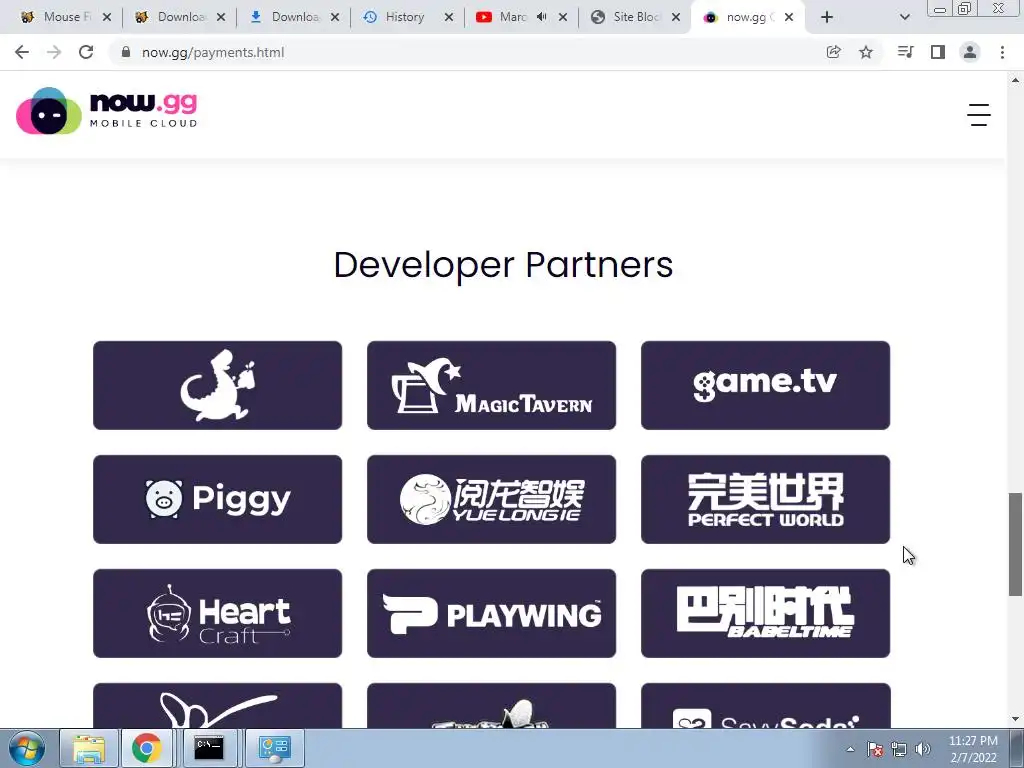Image resolution: width=1024 pixels, height=768 pixels.
Task: Close the History tab
Action: tap(449, 17)
